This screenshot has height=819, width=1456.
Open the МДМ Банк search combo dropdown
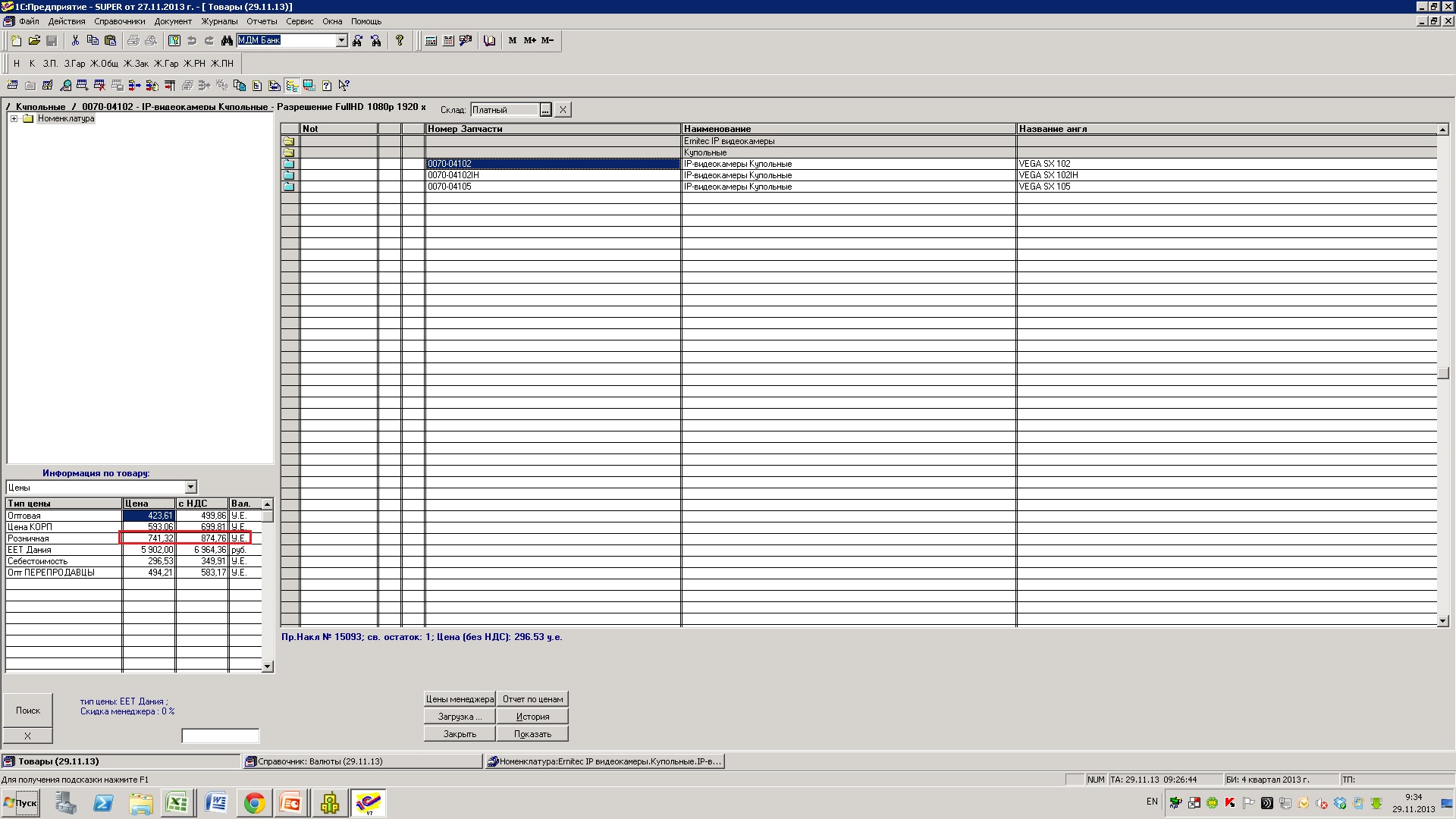click(x=341, y=41)
